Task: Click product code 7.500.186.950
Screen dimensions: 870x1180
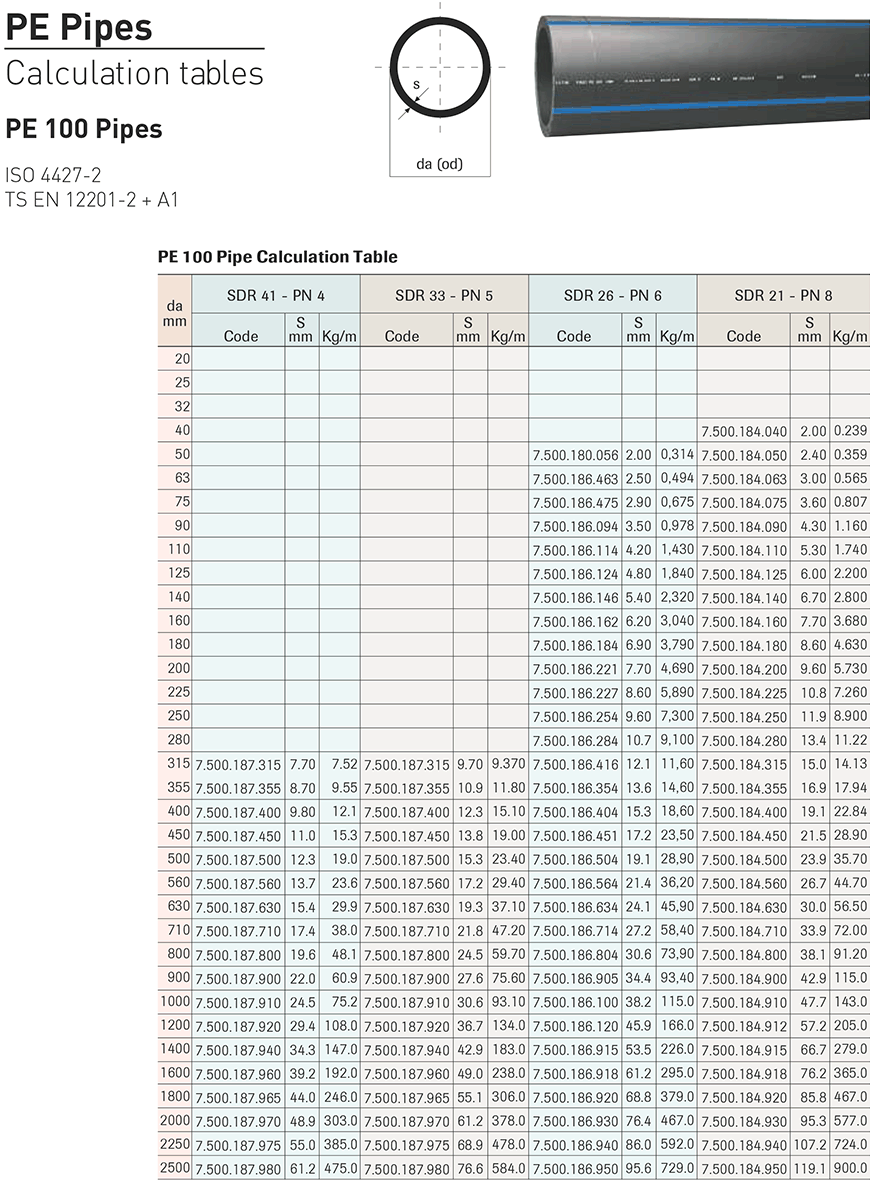Action: pyautogui.click(x=575, y=1168)
